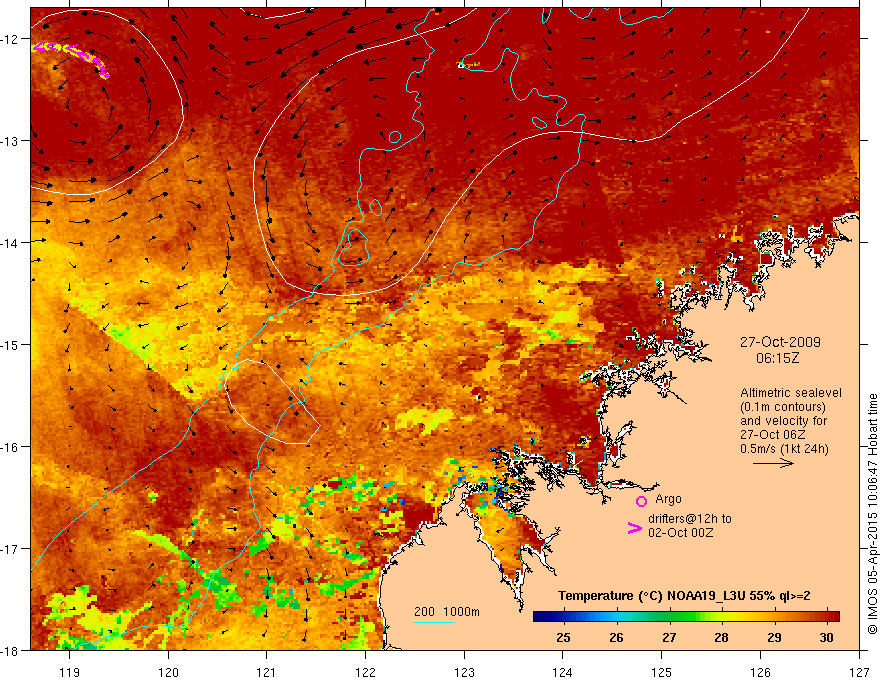The width and height of the screenshot is (880, 680).
Task: Click the longitude axis label 120
Action: 168,672
